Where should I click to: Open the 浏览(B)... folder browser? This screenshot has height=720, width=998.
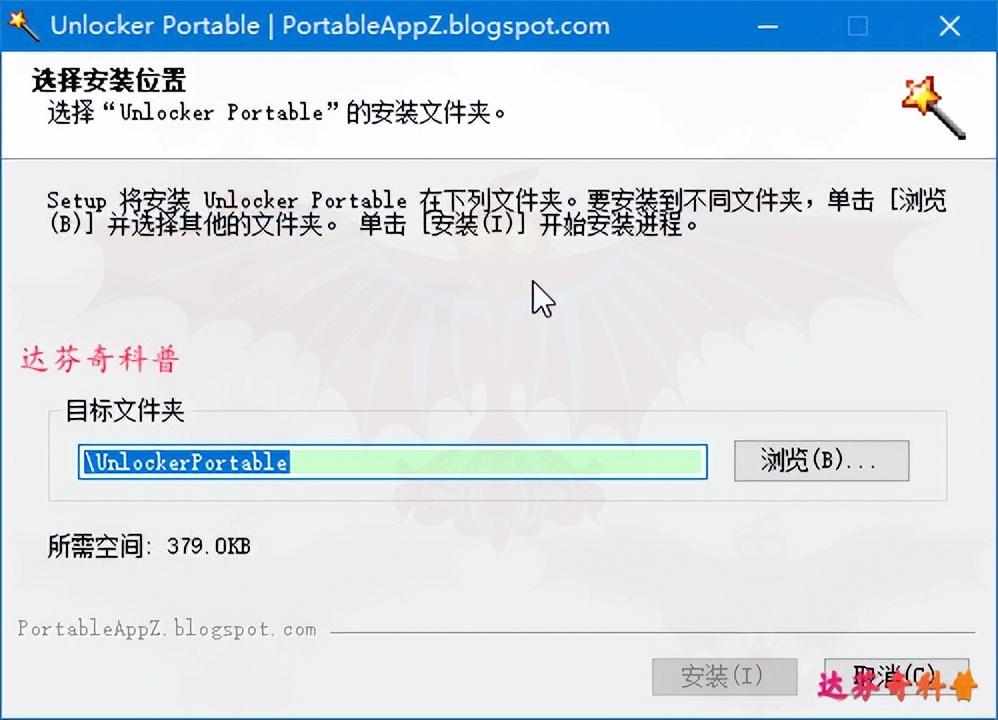[x=821, y=460]
